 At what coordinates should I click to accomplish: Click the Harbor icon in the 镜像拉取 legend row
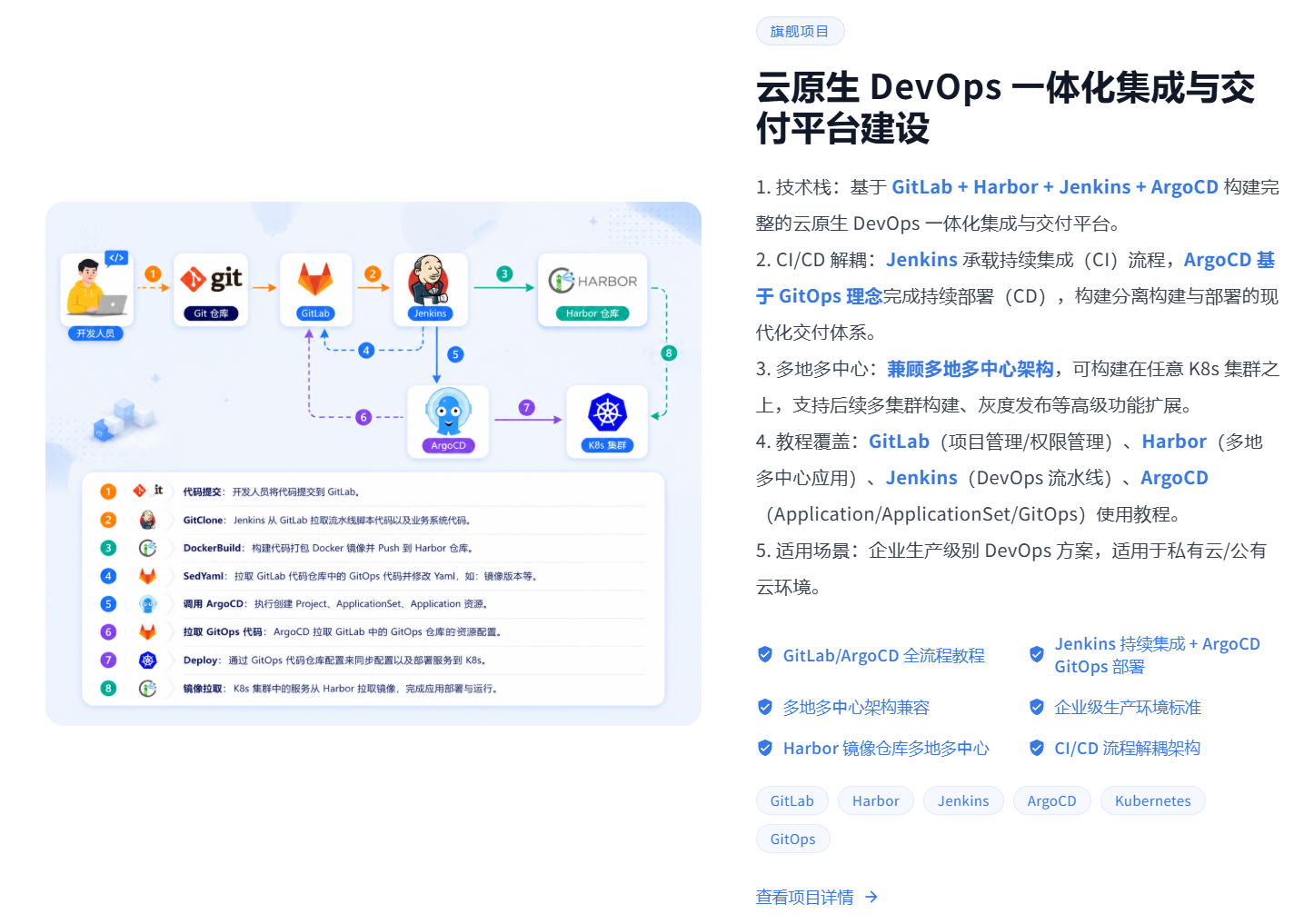coord(147,689)
